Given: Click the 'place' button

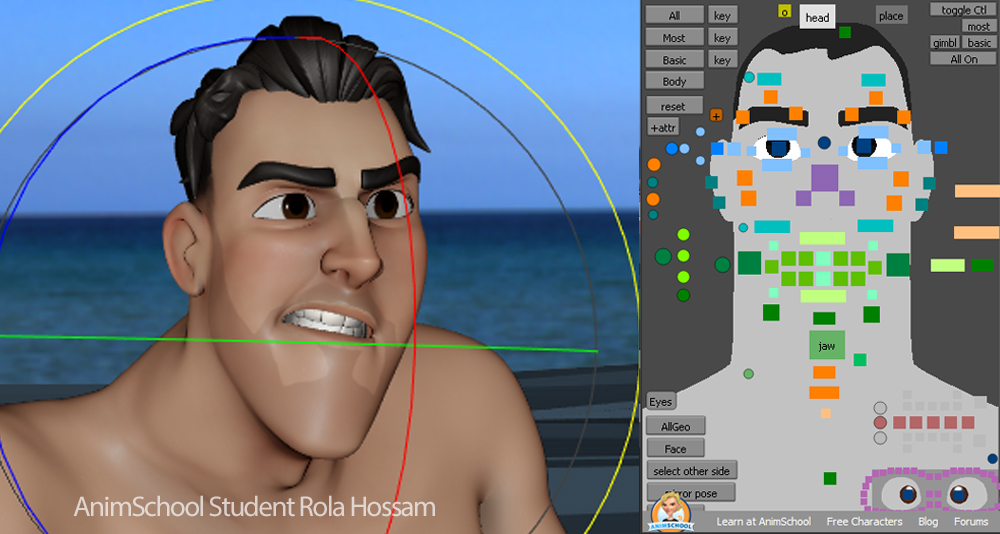Looking at the screenshot, I should click(891, 16).
